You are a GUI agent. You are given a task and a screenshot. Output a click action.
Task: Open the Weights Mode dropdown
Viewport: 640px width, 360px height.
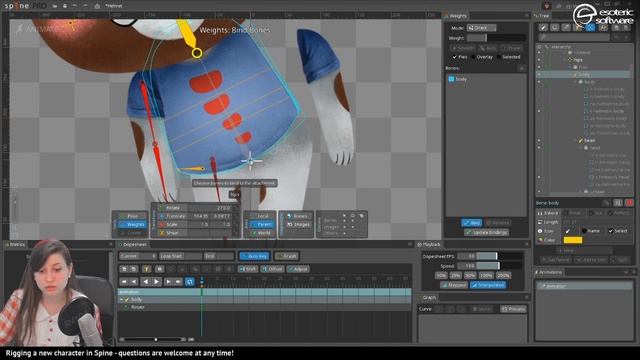tap(482, 28)
